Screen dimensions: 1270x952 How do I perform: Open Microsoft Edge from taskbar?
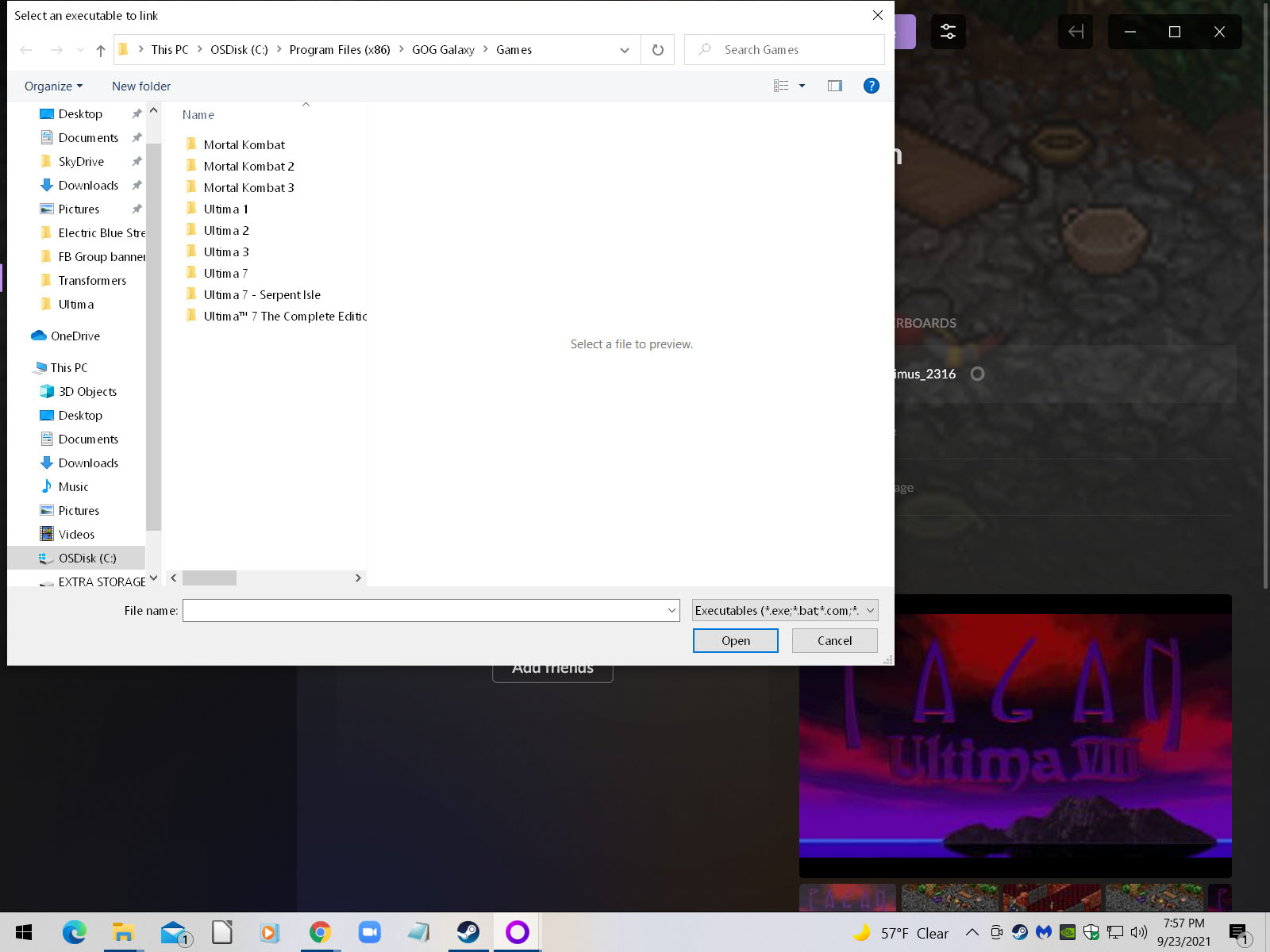[x=74, y=932]
